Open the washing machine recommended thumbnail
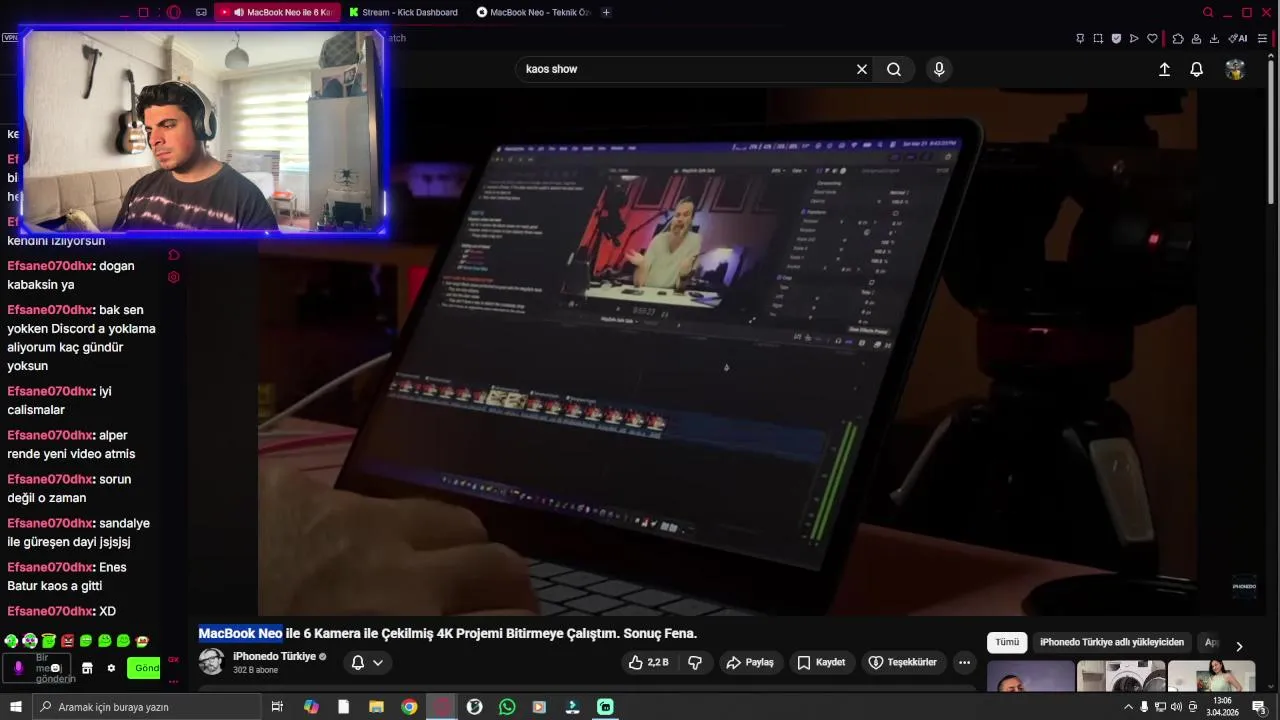 [x=1121, y=677]
